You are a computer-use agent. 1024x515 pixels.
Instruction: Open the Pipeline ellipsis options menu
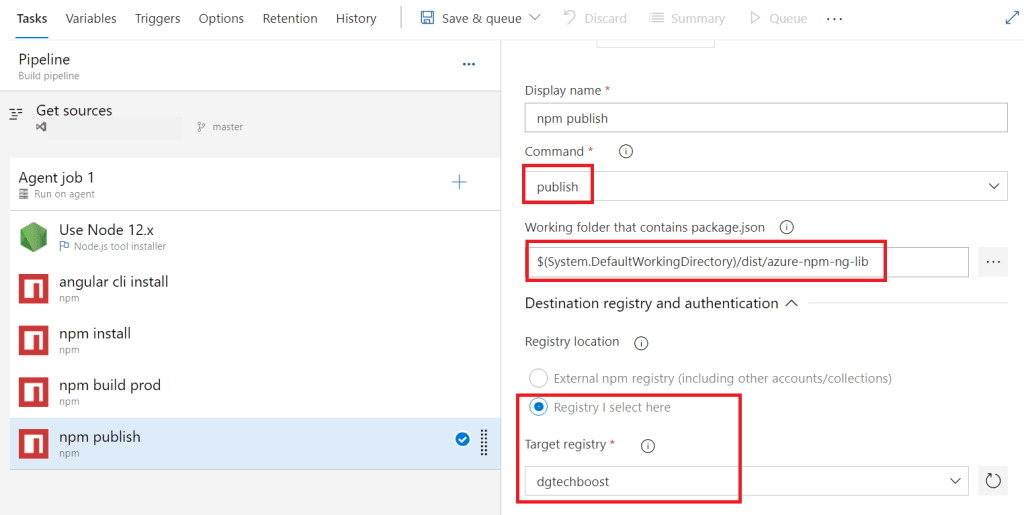coord(468,65)
